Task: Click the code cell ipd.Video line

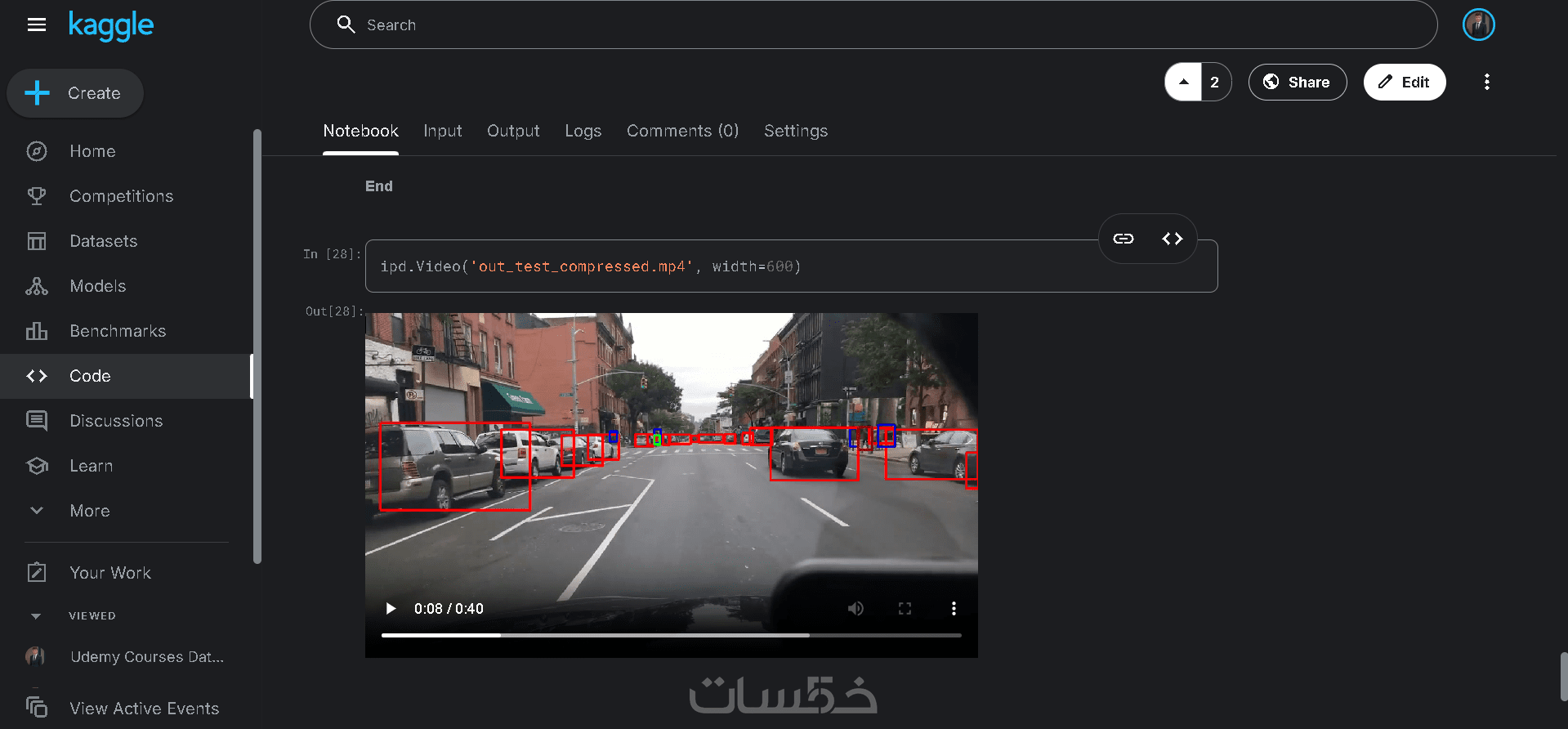Action: [x=591, y=266]
